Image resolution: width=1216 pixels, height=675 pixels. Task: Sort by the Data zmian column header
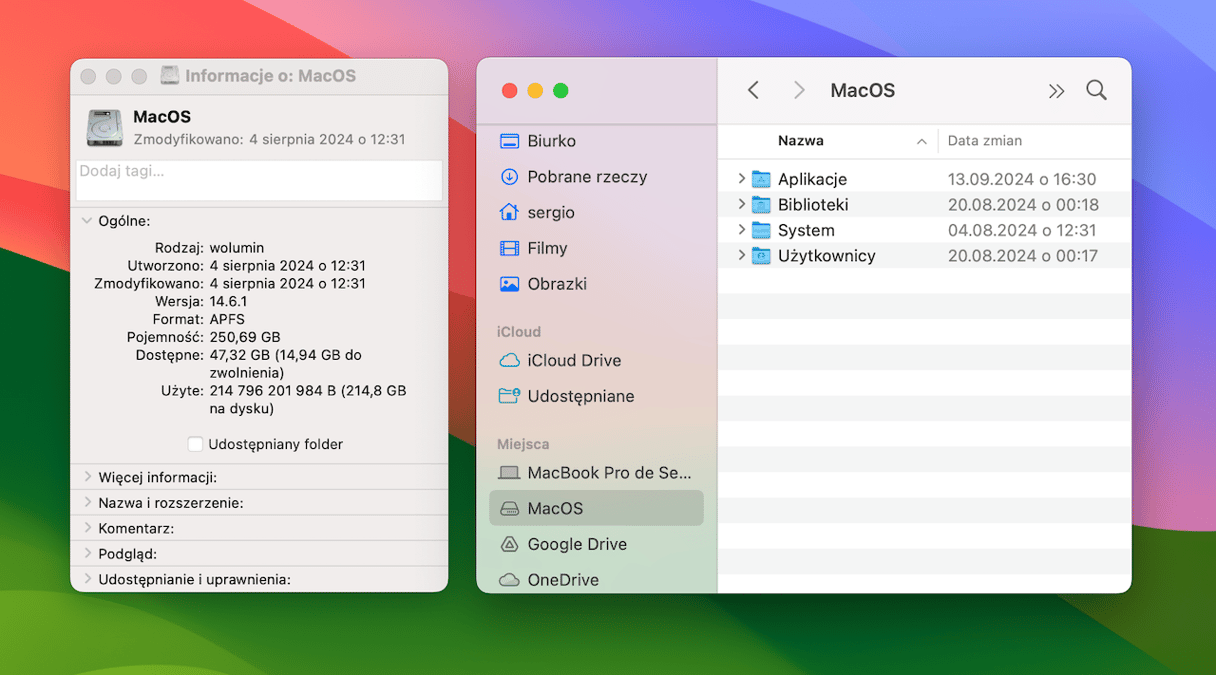985,141
